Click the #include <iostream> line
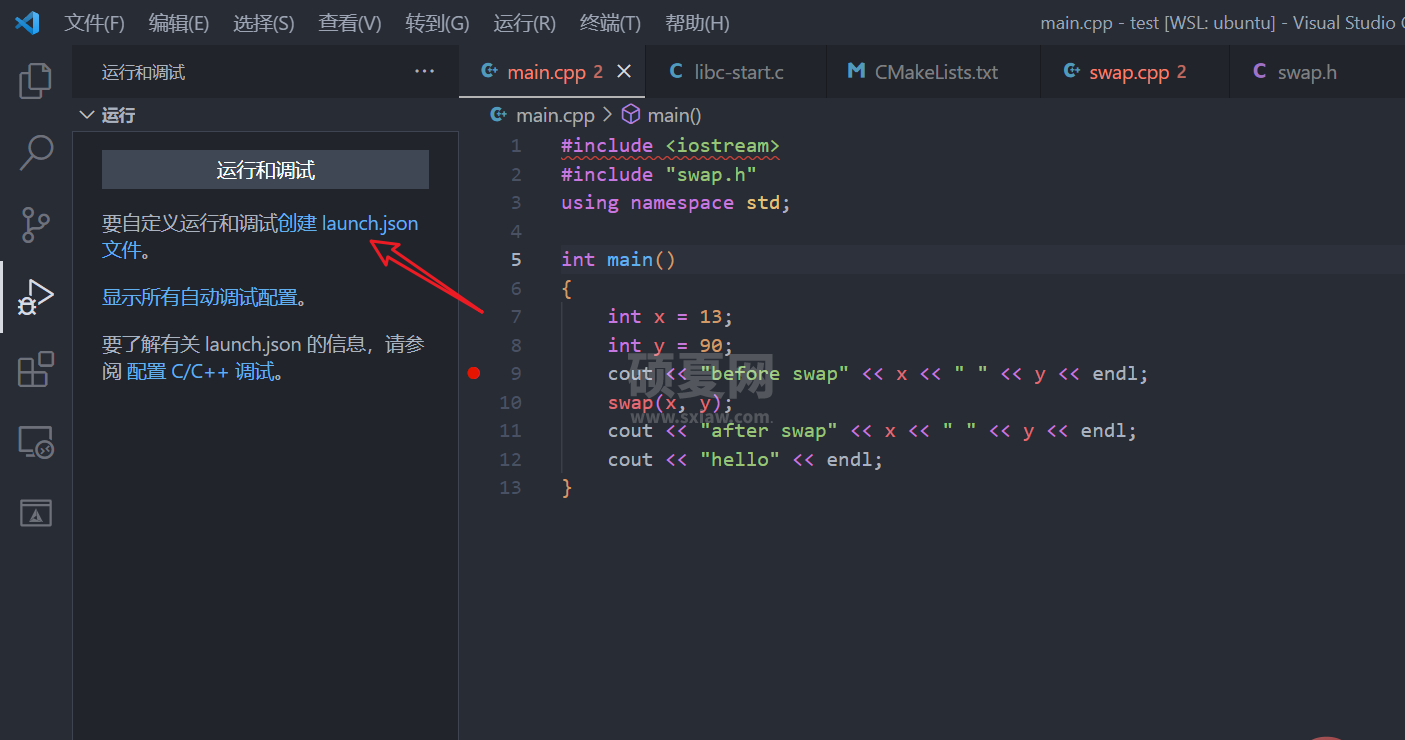The height and width of the screenshot is (740, 1405). pyautogui.click(x=670, y=146)
